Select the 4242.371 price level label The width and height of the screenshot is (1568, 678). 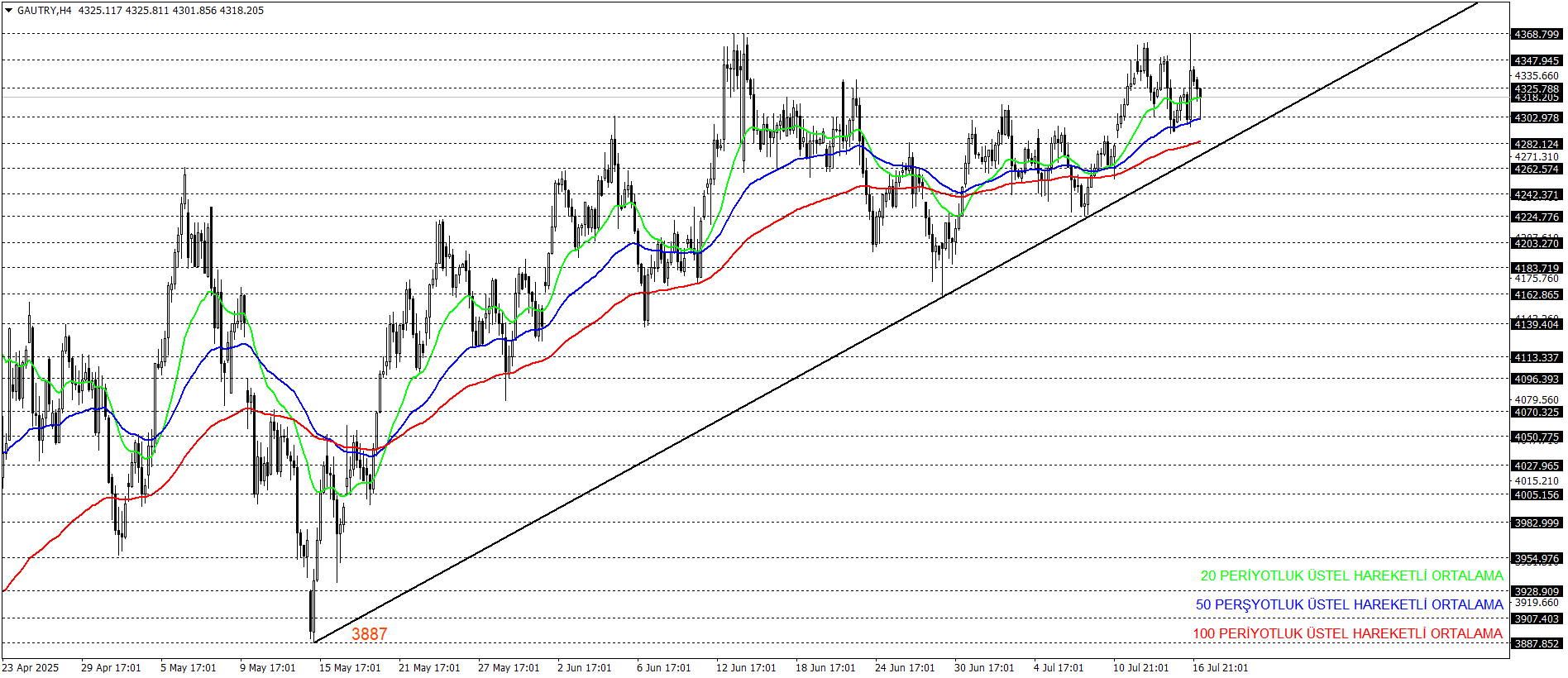click(x=1537, y=194)
